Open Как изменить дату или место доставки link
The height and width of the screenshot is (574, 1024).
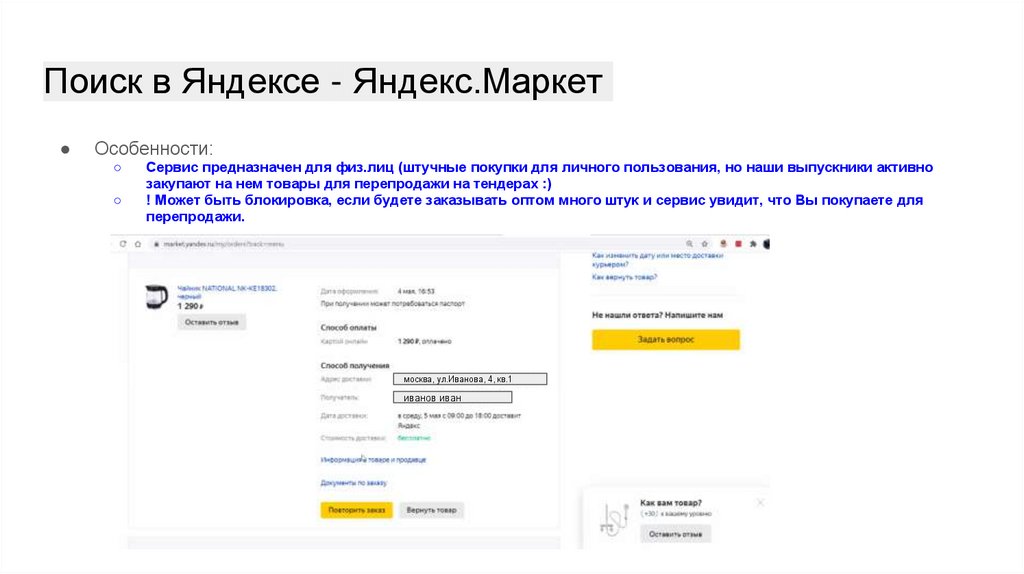point(657,260)
